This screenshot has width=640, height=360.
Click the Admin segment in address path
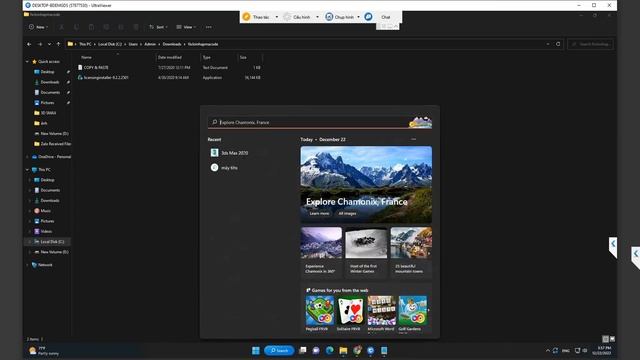click(x=150, y=44)
